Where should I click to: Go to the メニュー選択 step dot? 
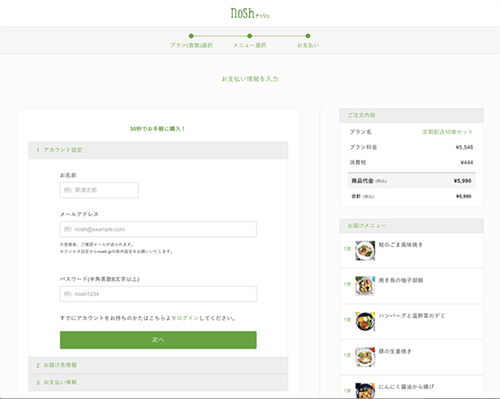coord(249,36)
